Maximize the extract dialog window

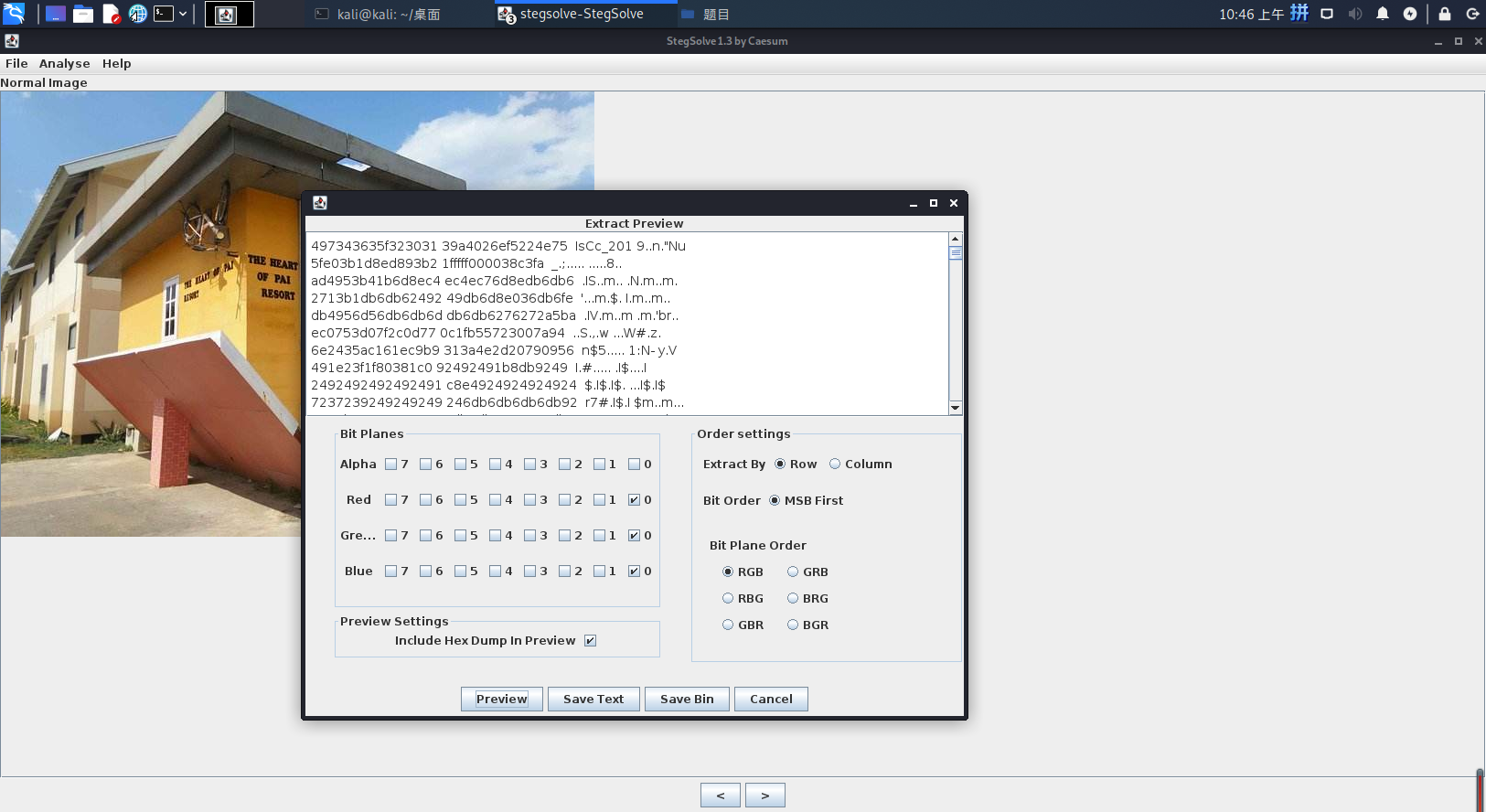point(934,203)
